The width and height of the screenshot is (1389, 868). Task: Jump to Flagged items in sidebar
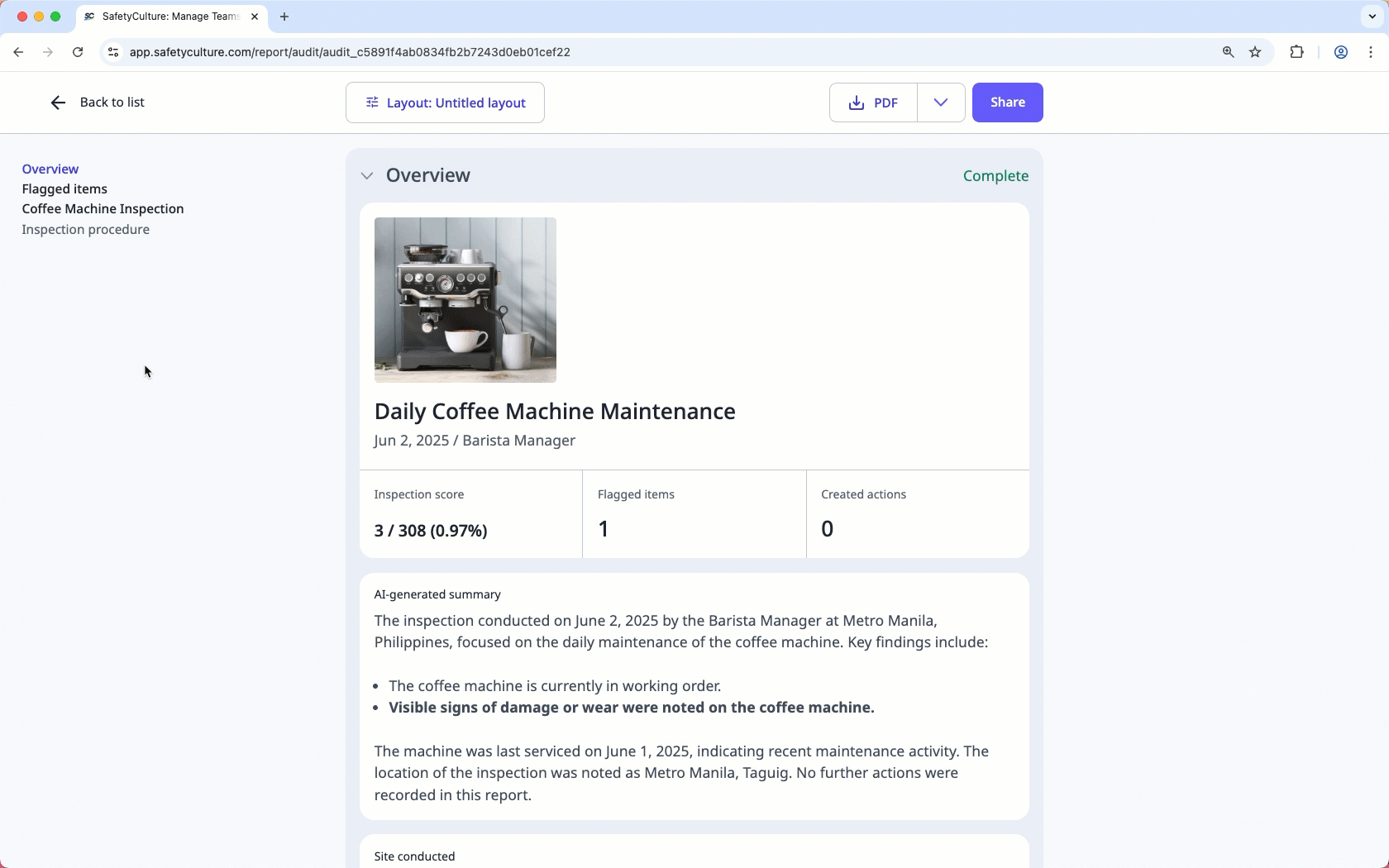pyautogui.click(x=64, y=188)
